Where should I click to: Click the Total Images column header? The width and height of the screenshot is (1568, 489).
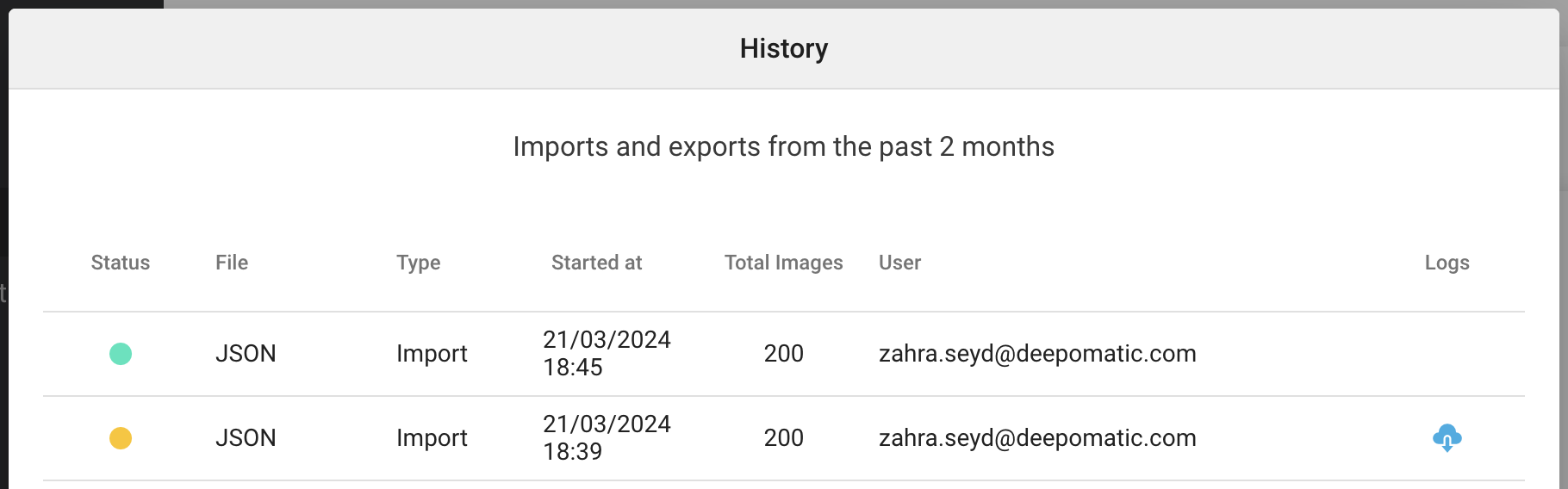[783, 263]
